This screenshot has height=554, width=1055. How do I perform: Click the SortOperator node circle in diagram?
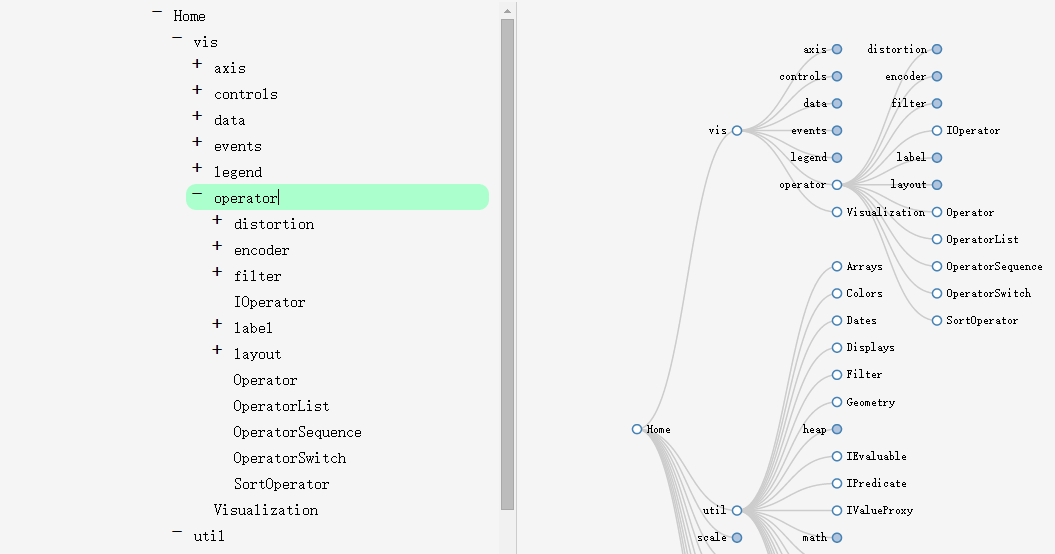click(937, 320)
